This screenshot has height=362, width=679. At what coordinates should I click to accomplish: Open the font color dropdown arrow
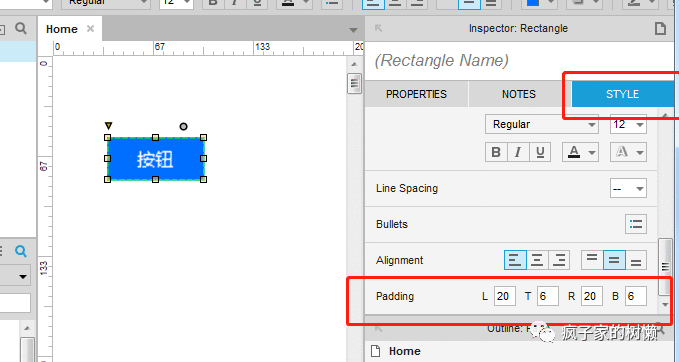click(592, 152)
